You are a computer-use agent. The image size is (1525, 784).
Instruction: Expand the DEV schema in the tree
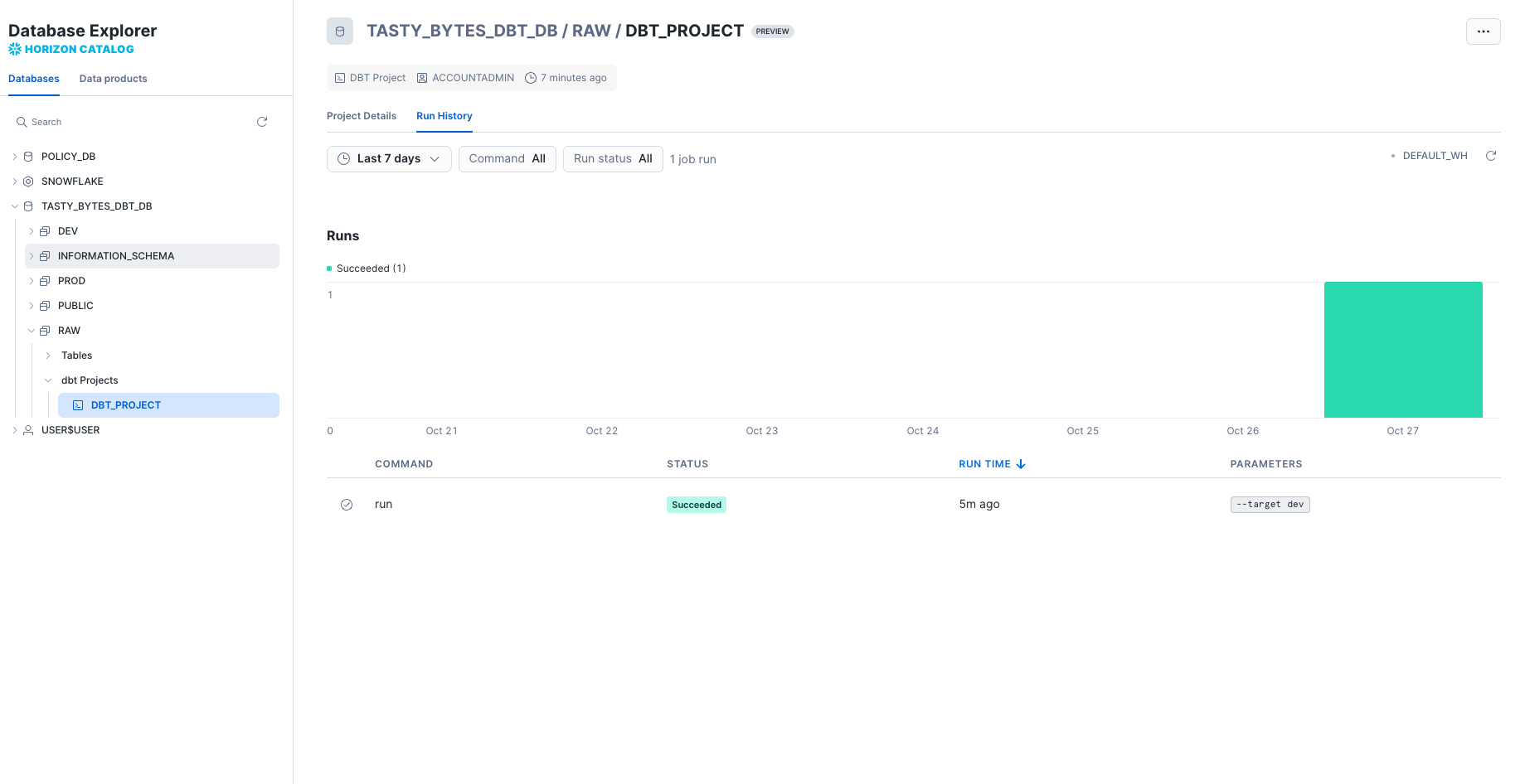point(32,230)
